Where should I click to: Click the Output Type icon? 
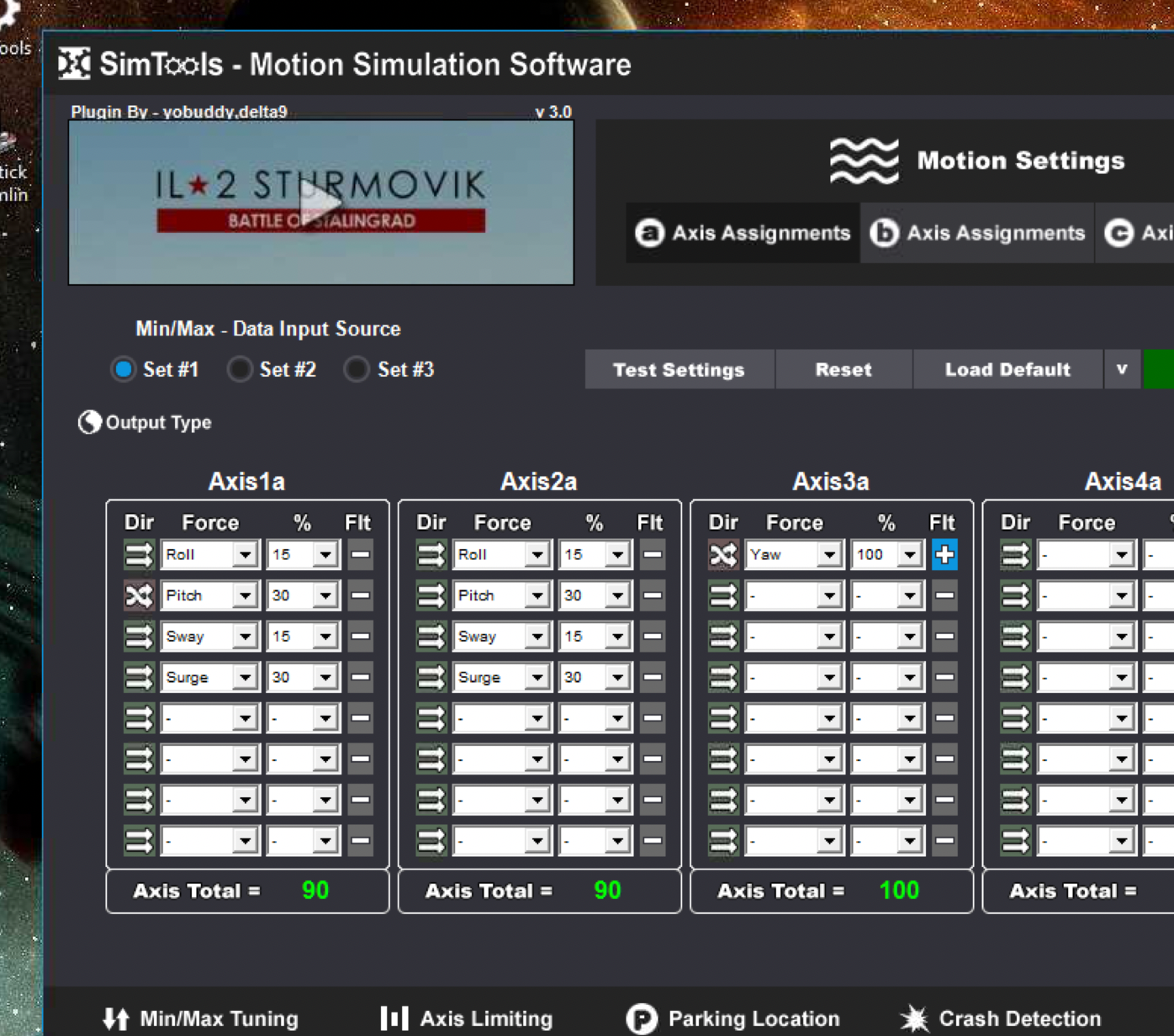[89, 422]
